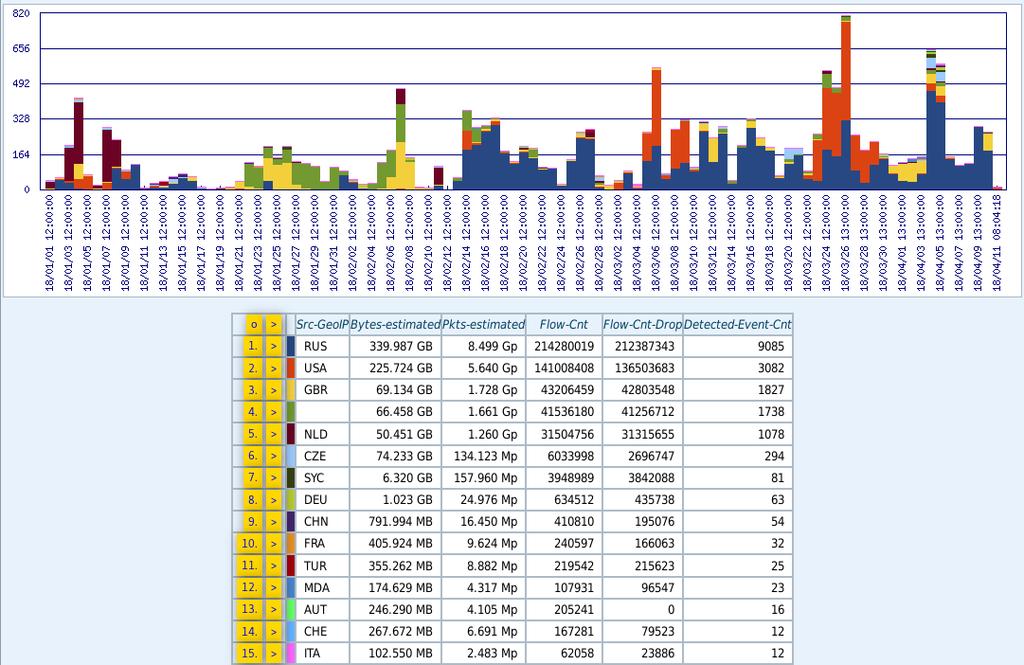
Task: Click the dark blue RUS color swatch
Action: click(x=291, y=346)
